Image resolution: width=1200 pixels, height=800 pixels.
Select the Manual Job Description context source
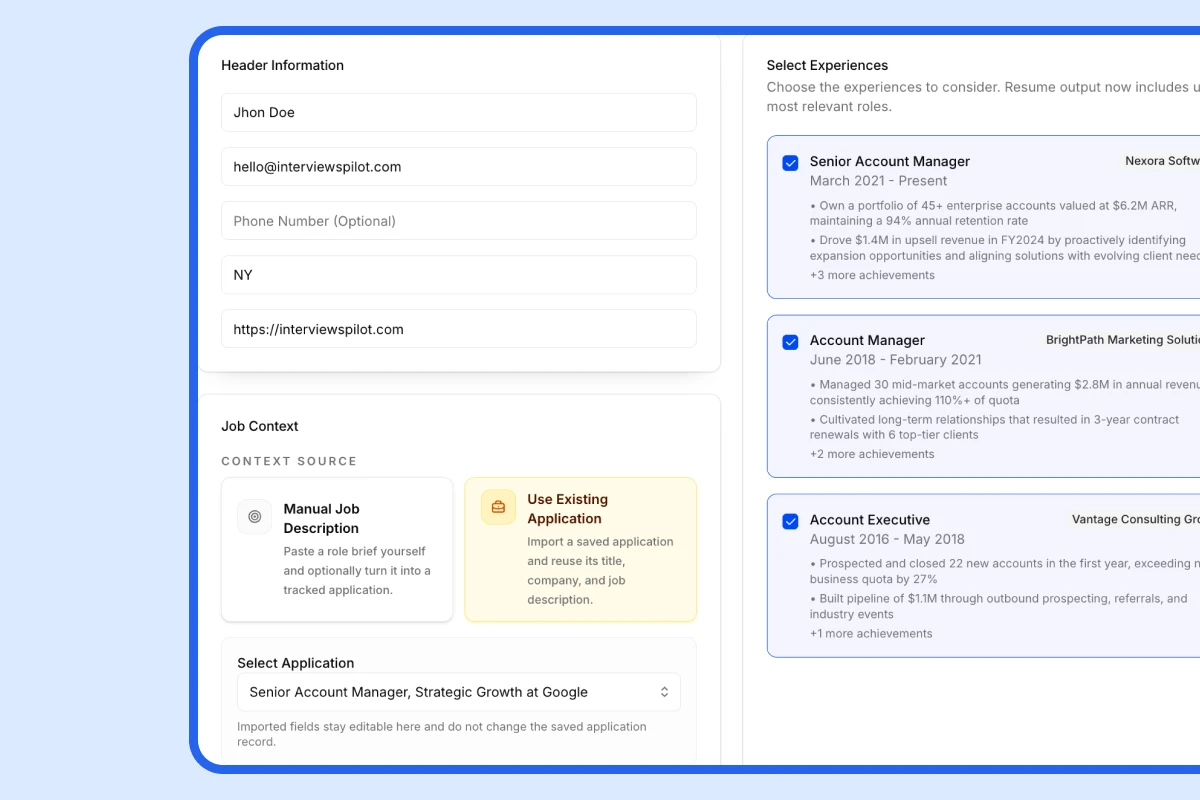(336, 549)
